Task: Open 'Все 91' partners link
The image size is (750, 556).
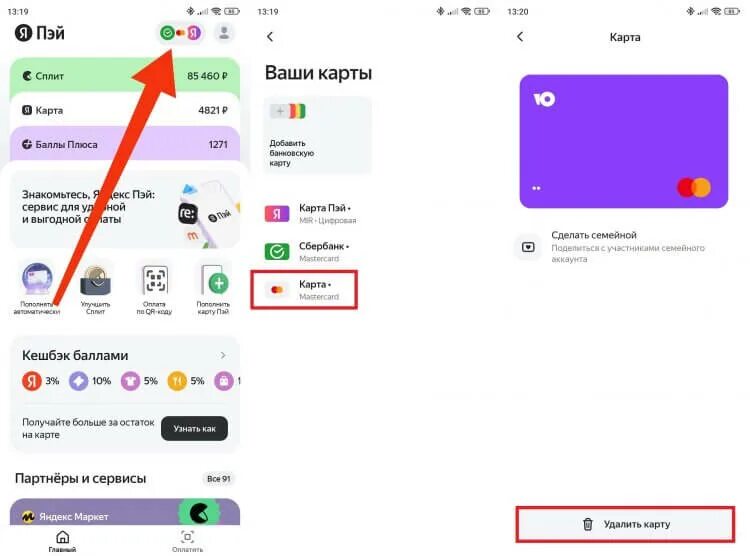Action: [x=219, y=478]
